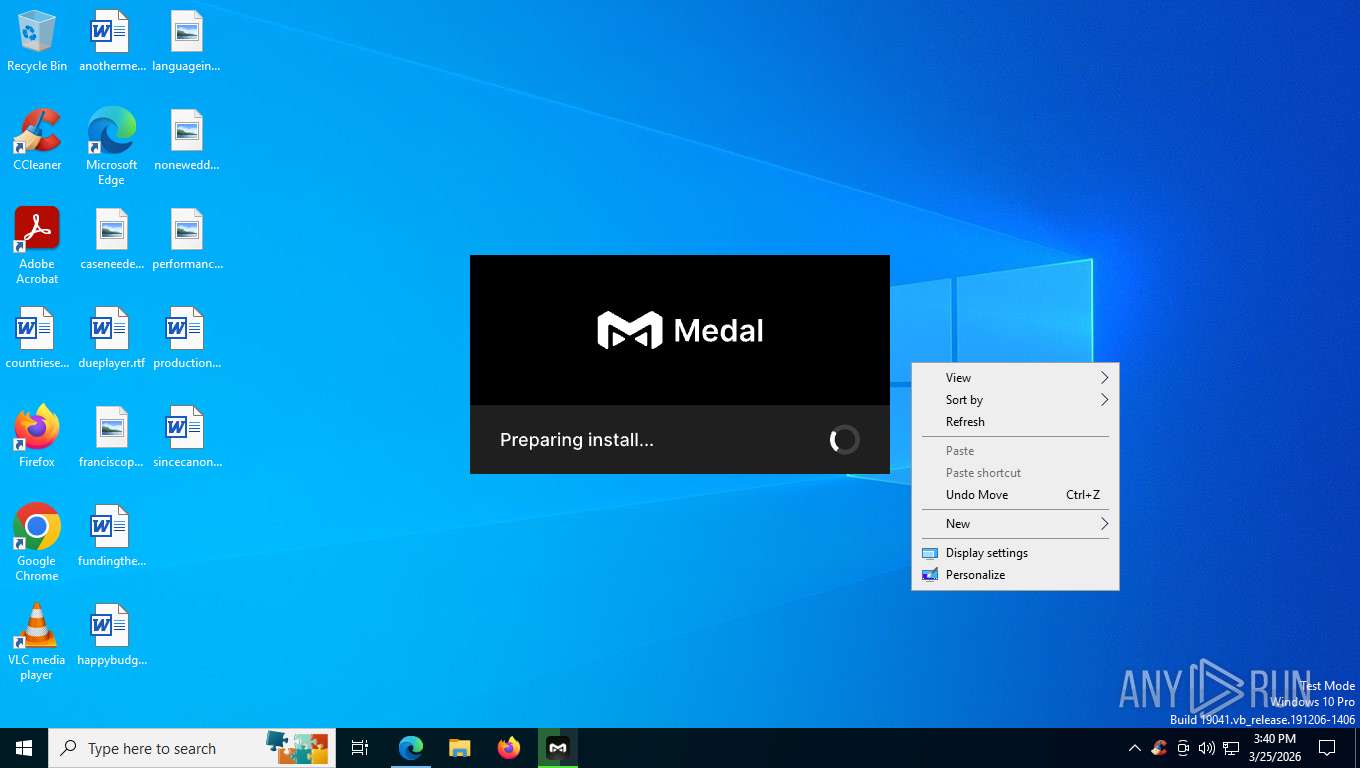1360x768 pixels.
Task: Open the Action Center notifications icon
Action: tap(1327, 748)
